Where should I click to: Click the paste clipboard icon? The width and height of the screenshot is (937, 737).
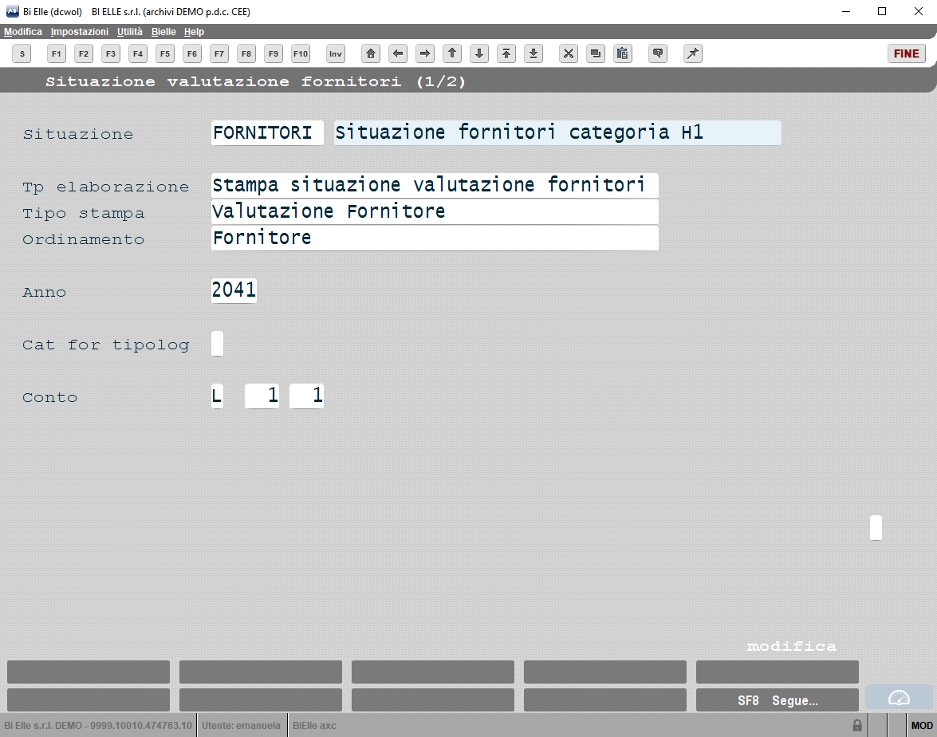tap(623, 54)
